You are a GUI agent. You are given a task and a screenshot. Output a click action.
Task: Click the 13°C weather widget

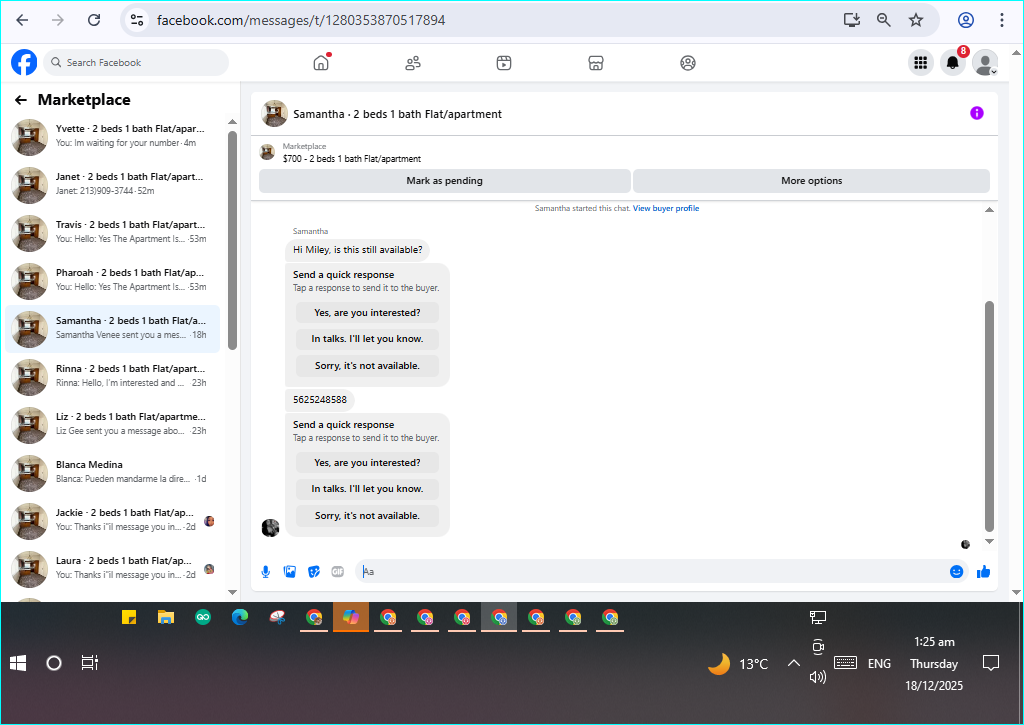tap(738, 664)
